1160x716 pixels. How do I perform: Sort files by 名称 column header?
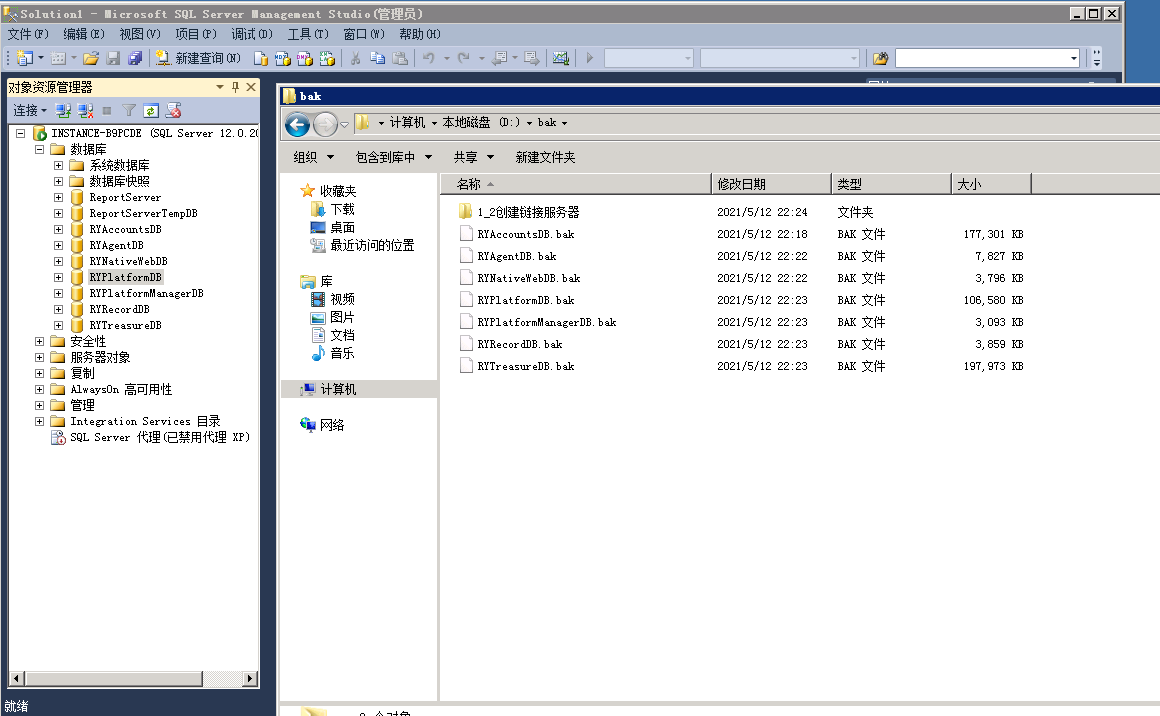[576, 184]
